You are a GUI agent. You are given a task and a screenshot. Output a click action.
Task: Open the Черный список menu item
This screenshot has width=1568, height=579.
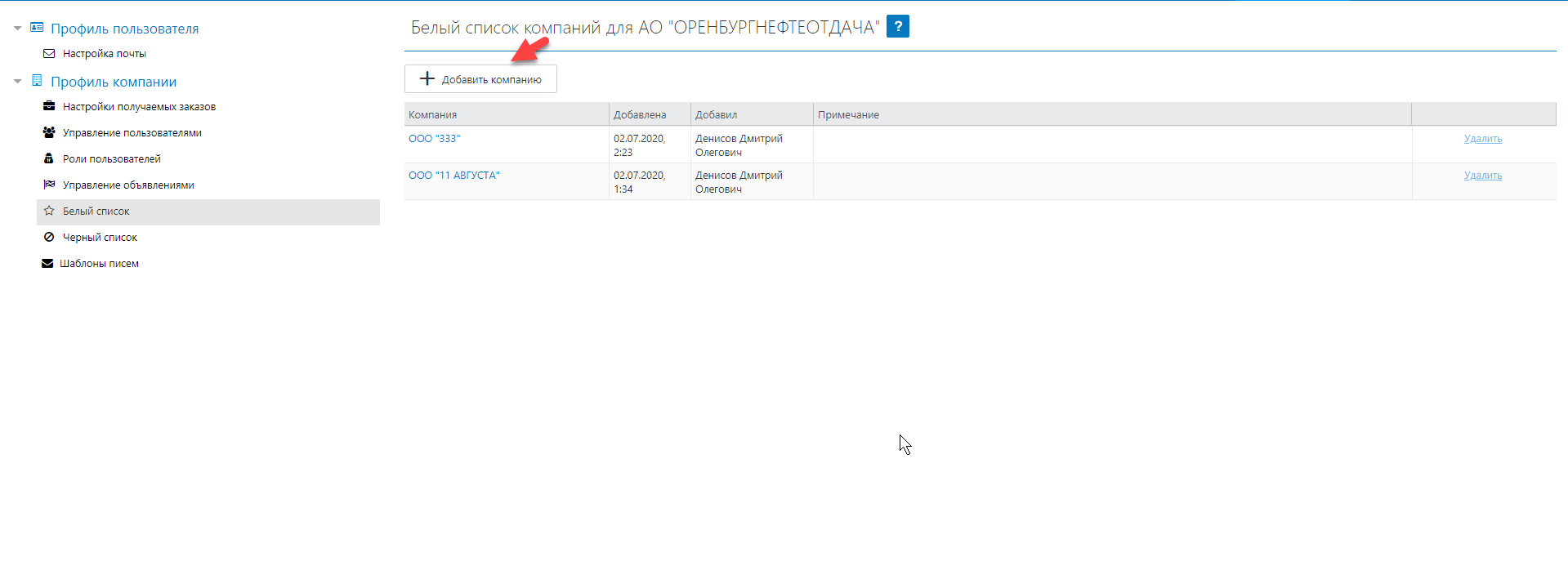pyautogui.click(x=100, y=238)
